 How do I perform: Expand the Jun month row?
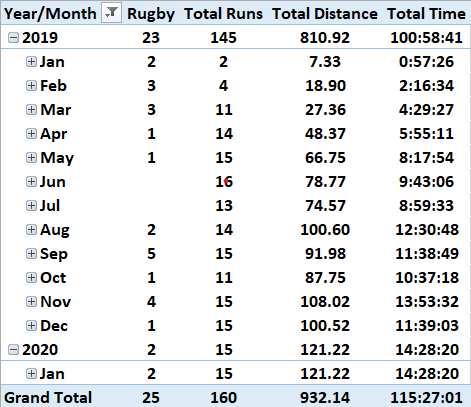31,182
